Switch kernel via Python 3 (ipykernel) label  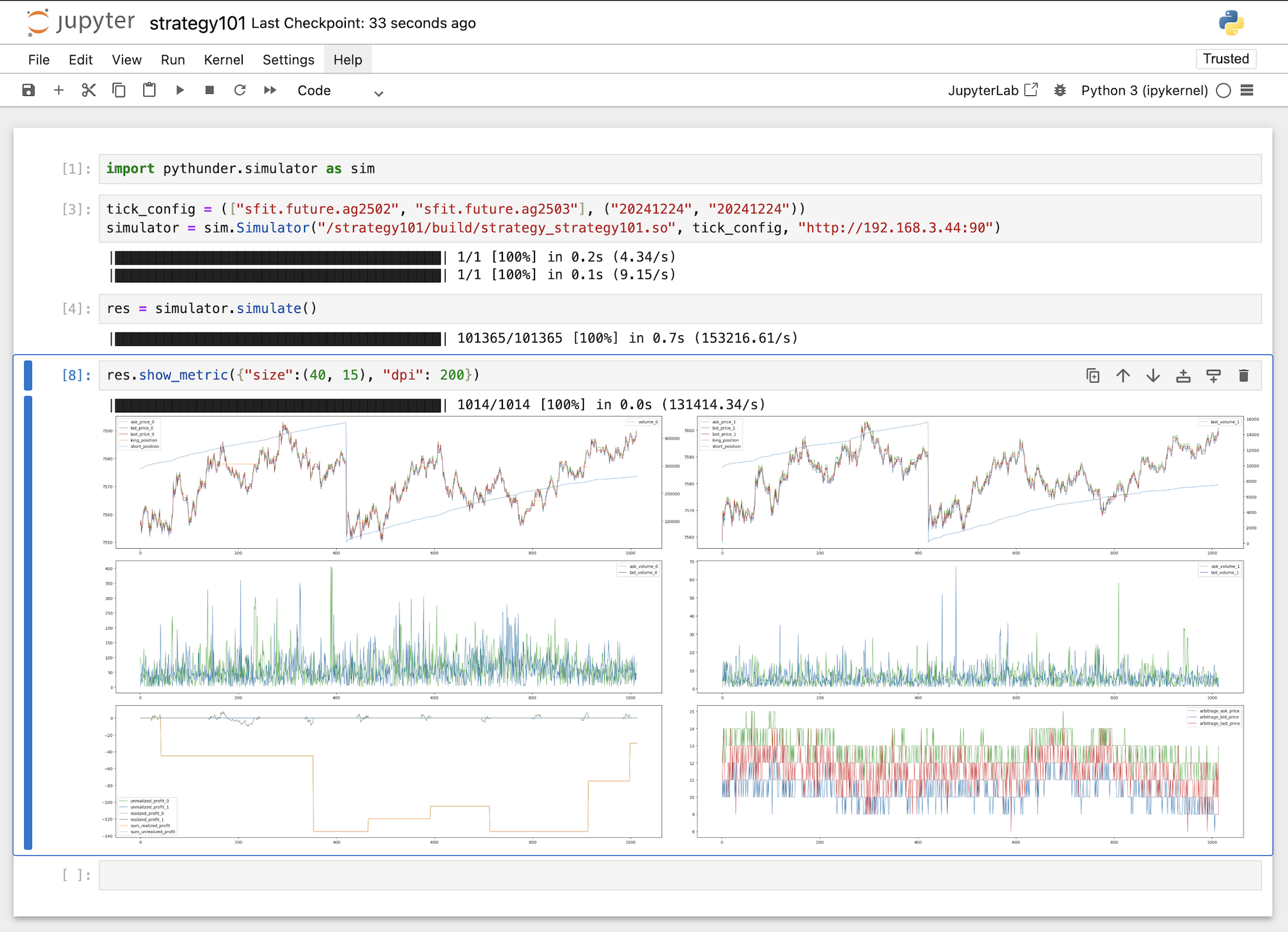pyautogui.click(x=1144, y=90)
